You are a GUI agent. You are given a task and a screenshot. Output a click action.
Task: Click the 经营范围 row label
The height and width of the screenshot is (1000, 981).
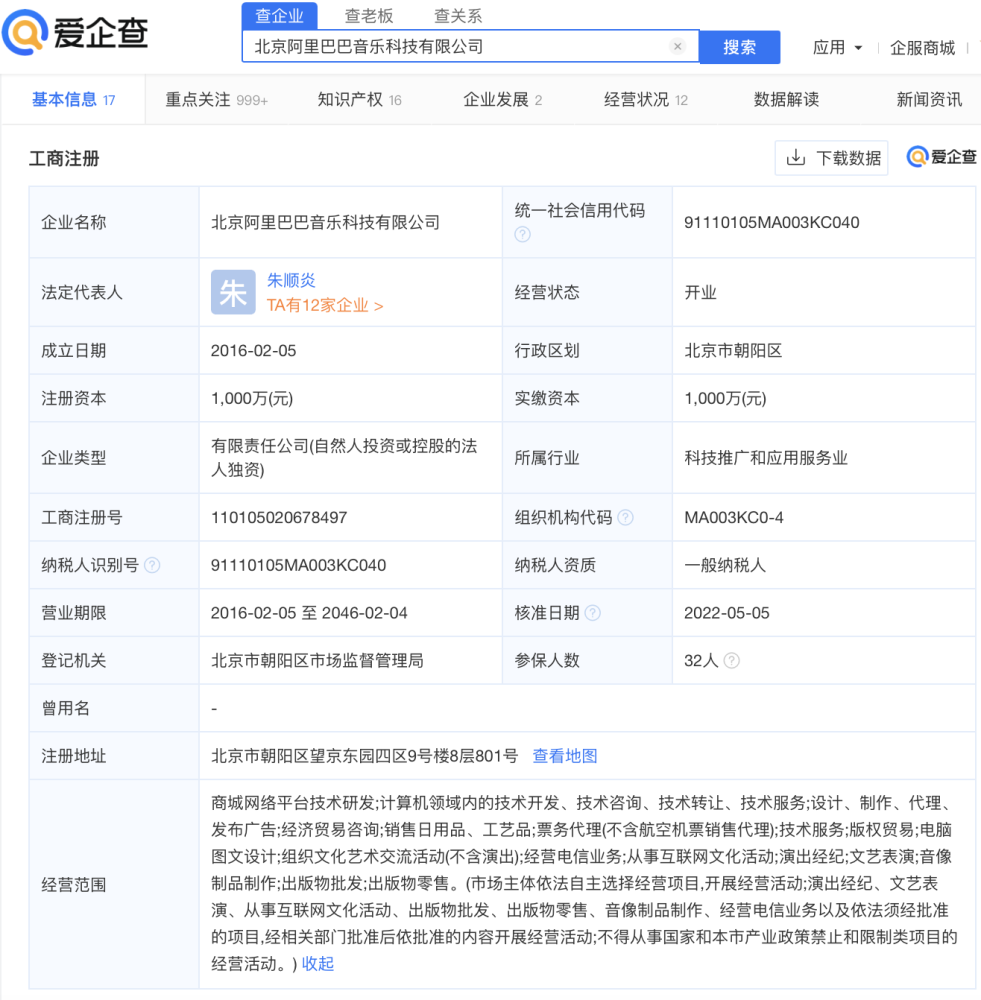point(73,885)
